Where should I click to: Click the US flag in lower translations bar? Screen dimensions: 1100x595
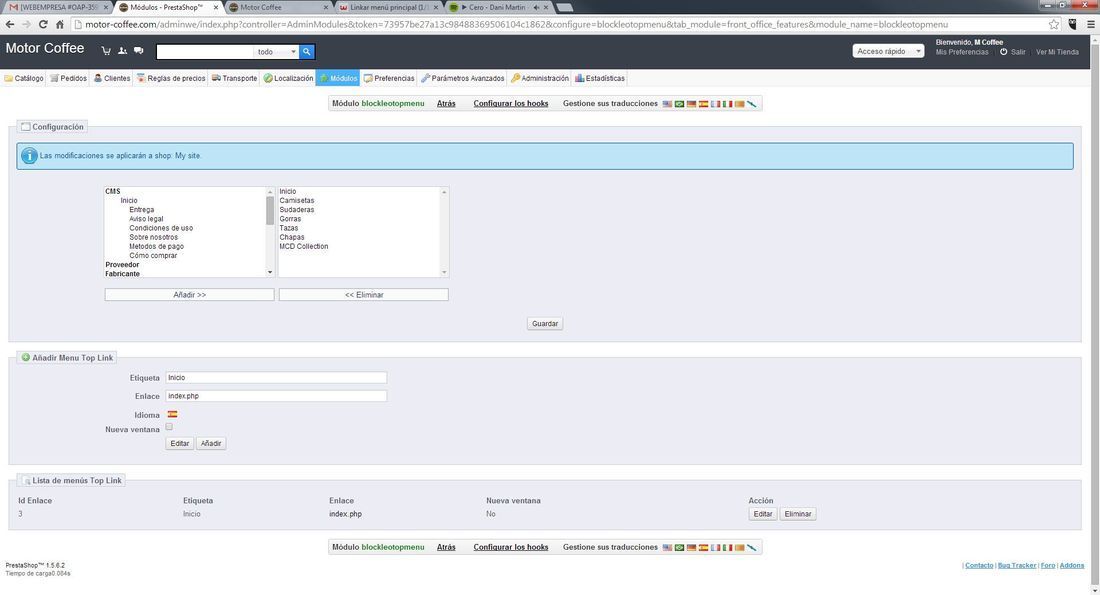coord(667,547)
